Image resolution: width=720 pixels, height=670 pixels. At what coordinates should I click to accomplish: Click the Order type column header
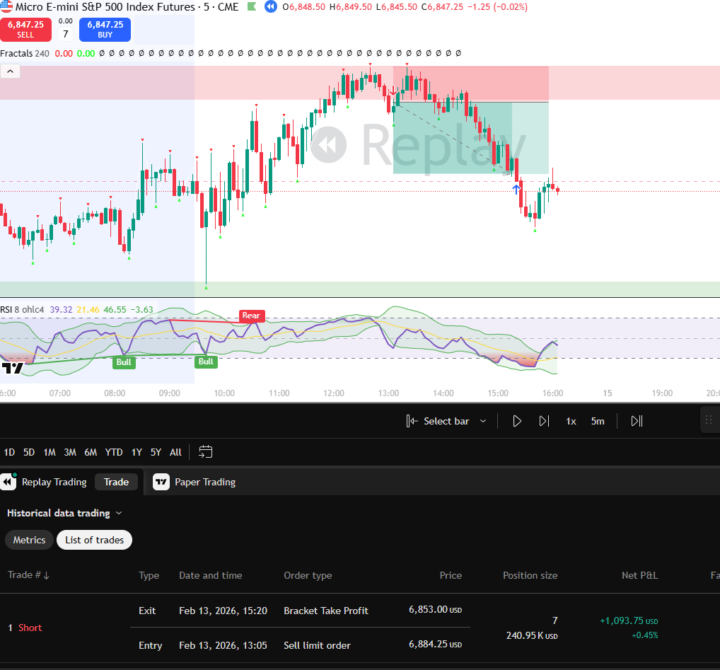click(x=308, y=575)
